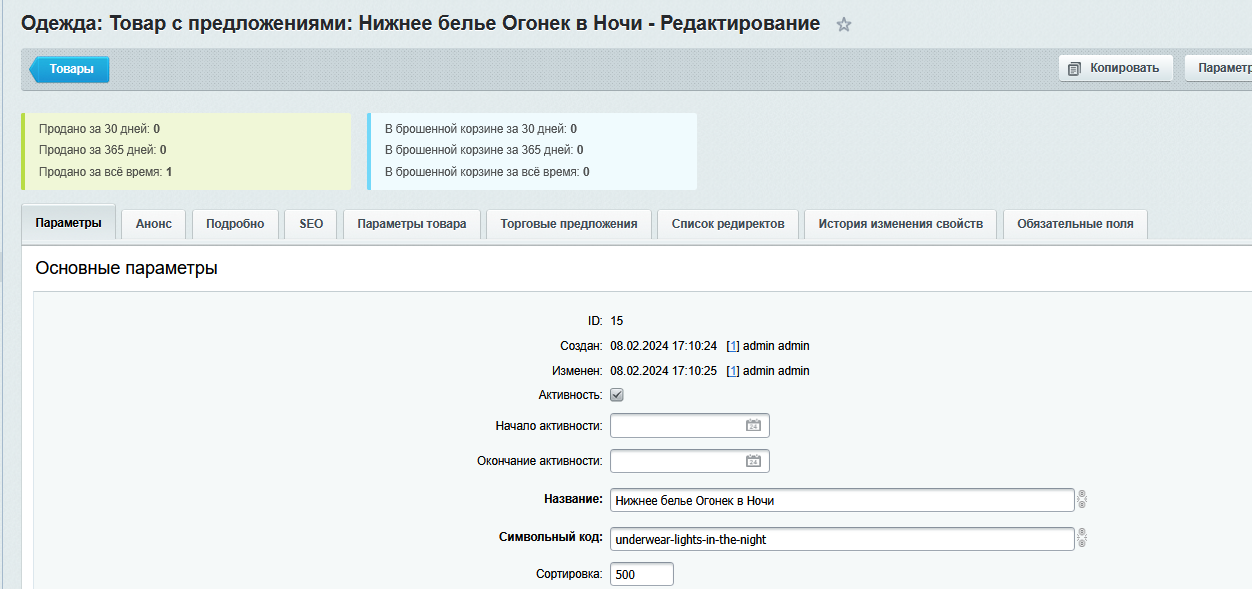This screenshot has height=589, width=1252.
Task: Click the transliteration link icon beside "Название"
Action: [x=1082, y=500]
